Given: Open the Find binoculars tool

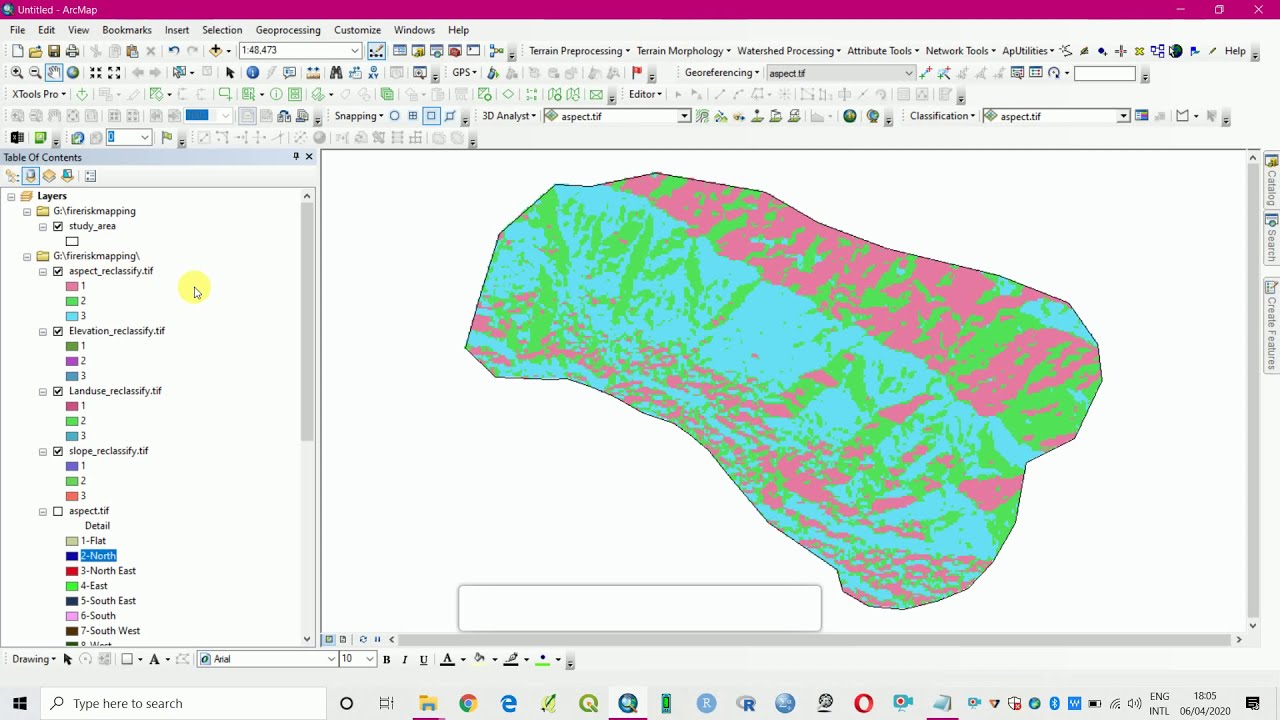Looking at the screenshot, I should 336,73.
